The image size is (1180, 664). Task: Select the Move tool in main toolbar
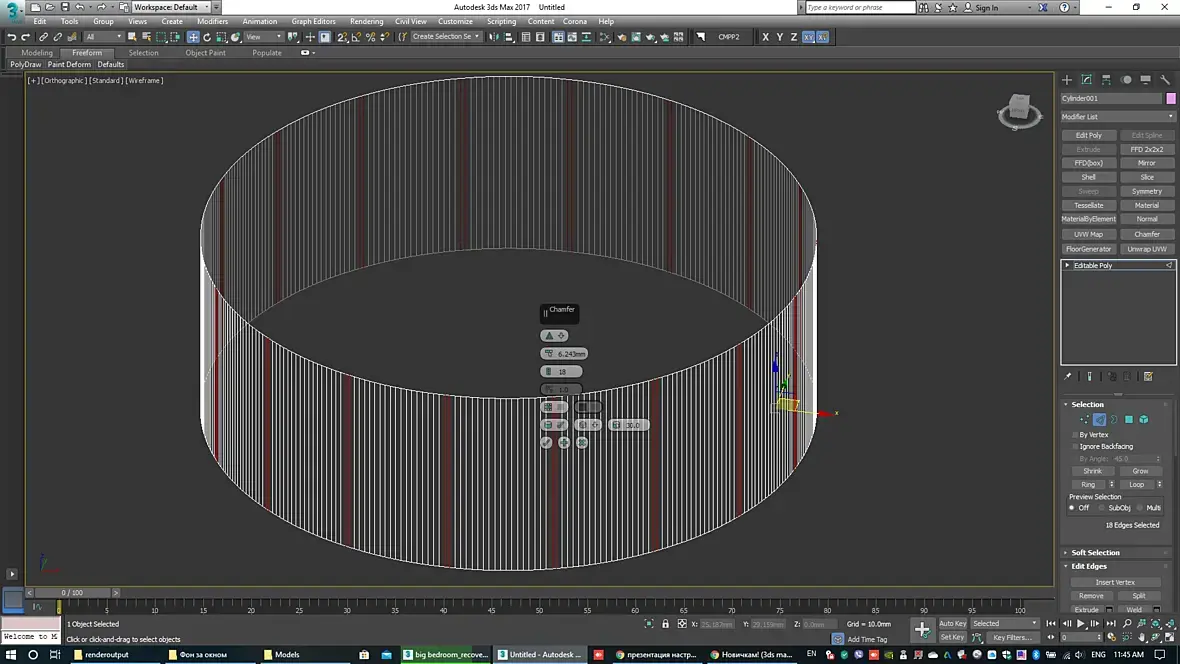(193, 37)
